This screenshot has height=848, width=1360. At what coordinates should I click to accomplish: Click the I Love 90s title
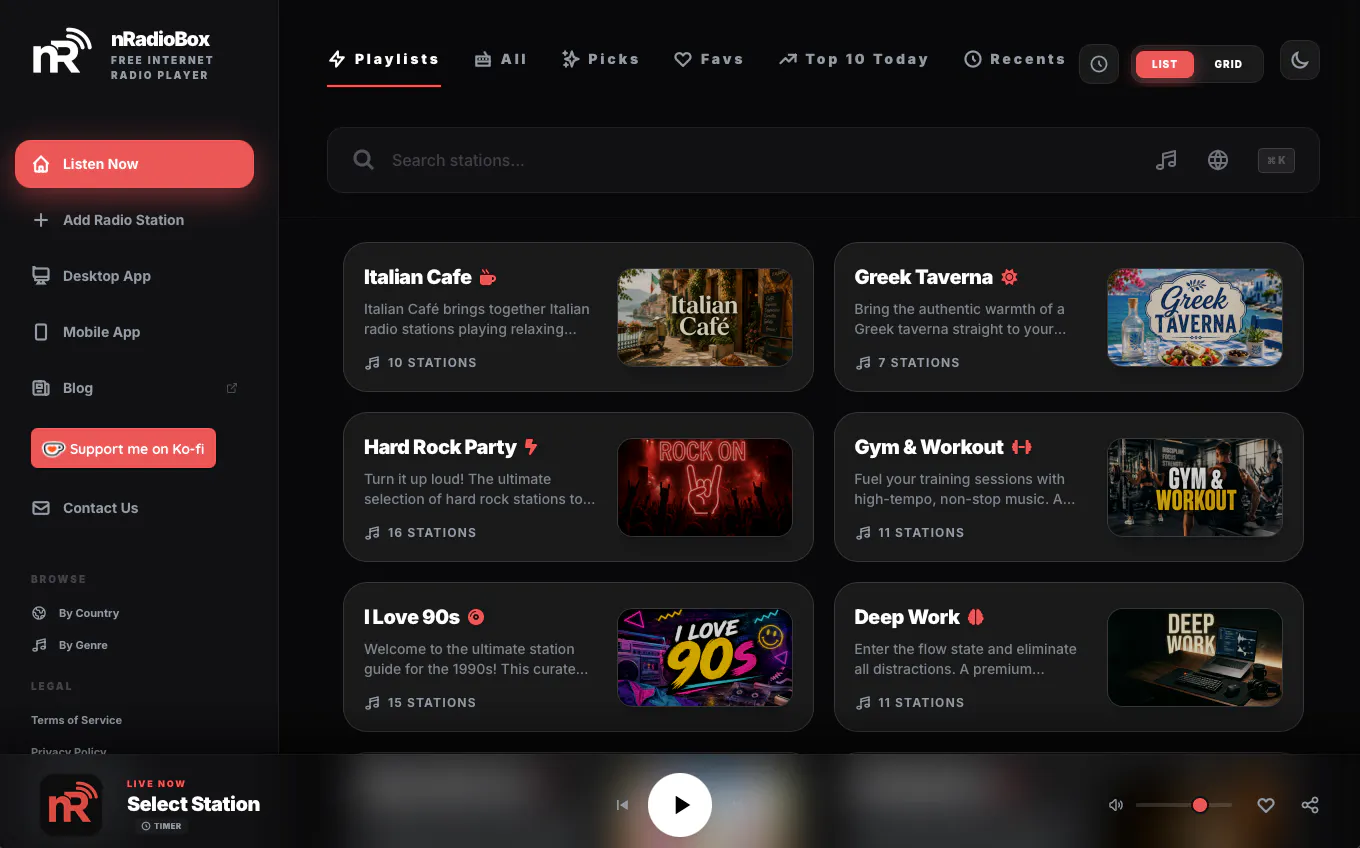[412, 617]
